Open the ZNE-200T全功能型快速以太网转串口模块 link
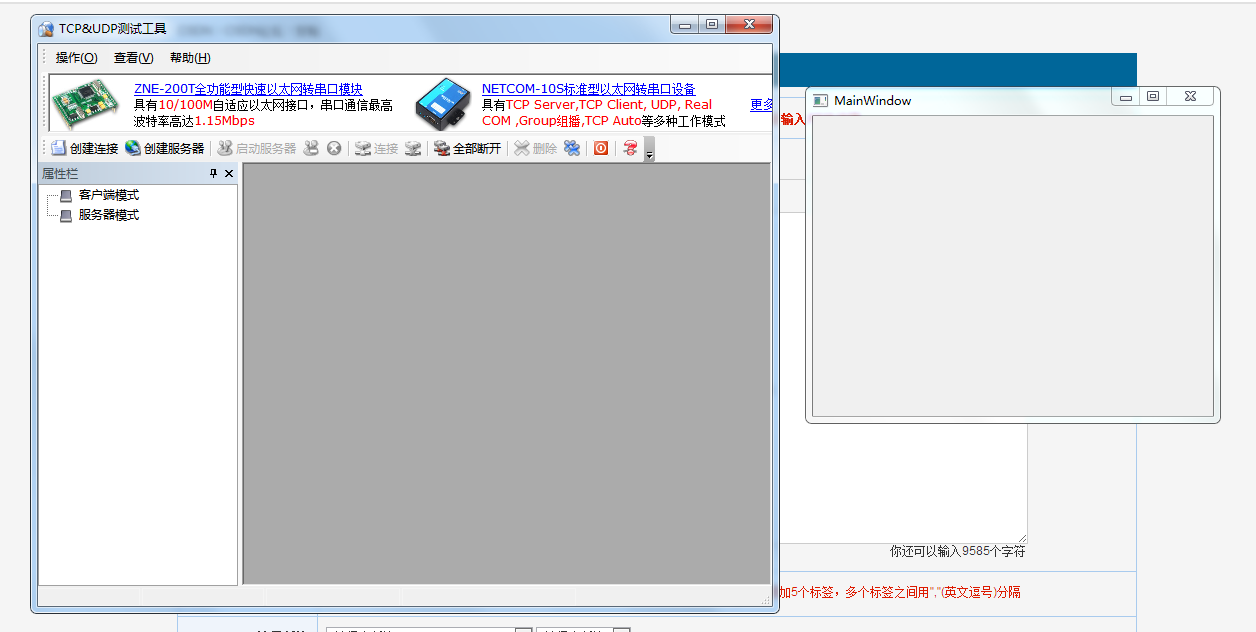This screenshot has width=1256, height=632. 248,89
